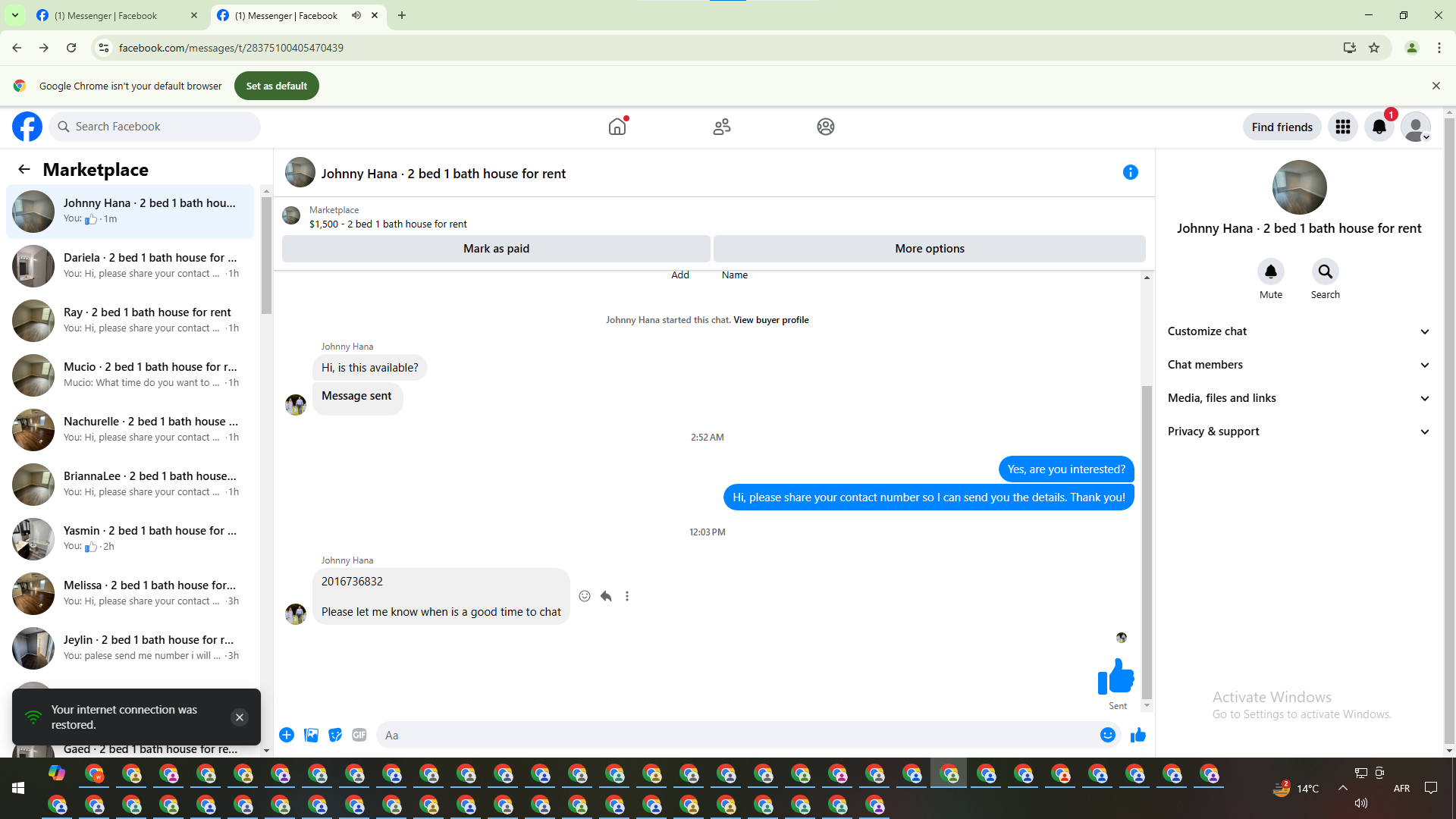
Task: Expand Customize chat section
Action: [1299, 331]
